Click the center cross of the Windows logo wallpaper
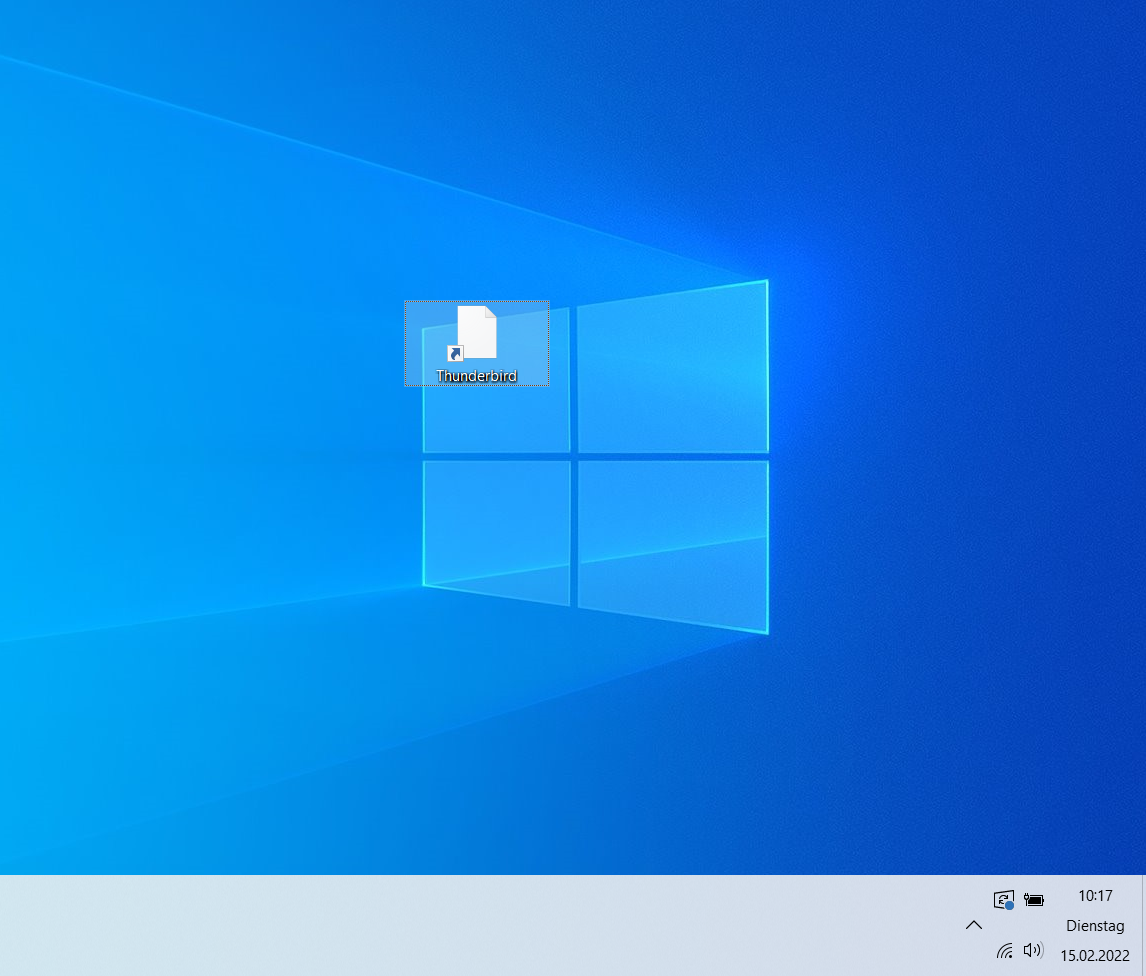The image size is (1146, 976). click(574, 456)
